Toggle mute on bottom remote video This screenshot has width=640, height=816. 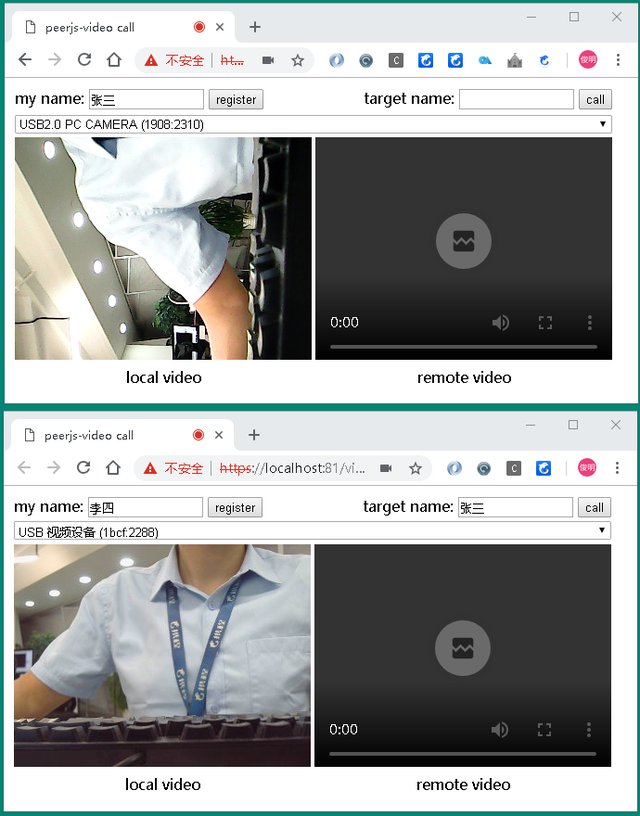[499, 729]
